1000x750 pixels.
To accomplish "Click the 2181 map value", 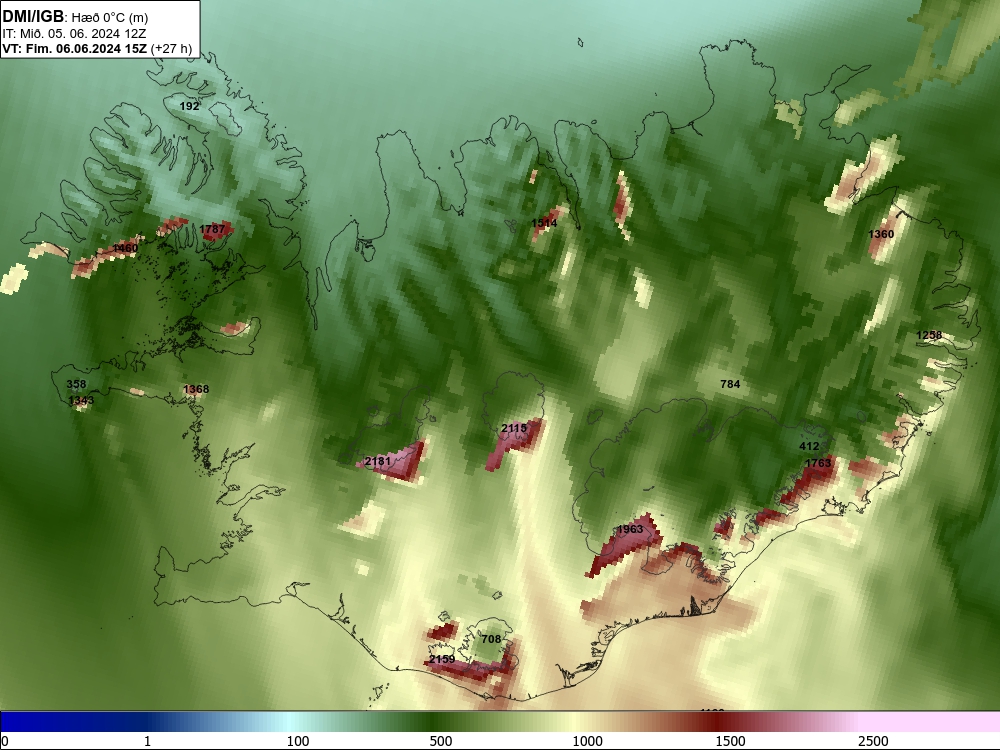I will (378, 460).
